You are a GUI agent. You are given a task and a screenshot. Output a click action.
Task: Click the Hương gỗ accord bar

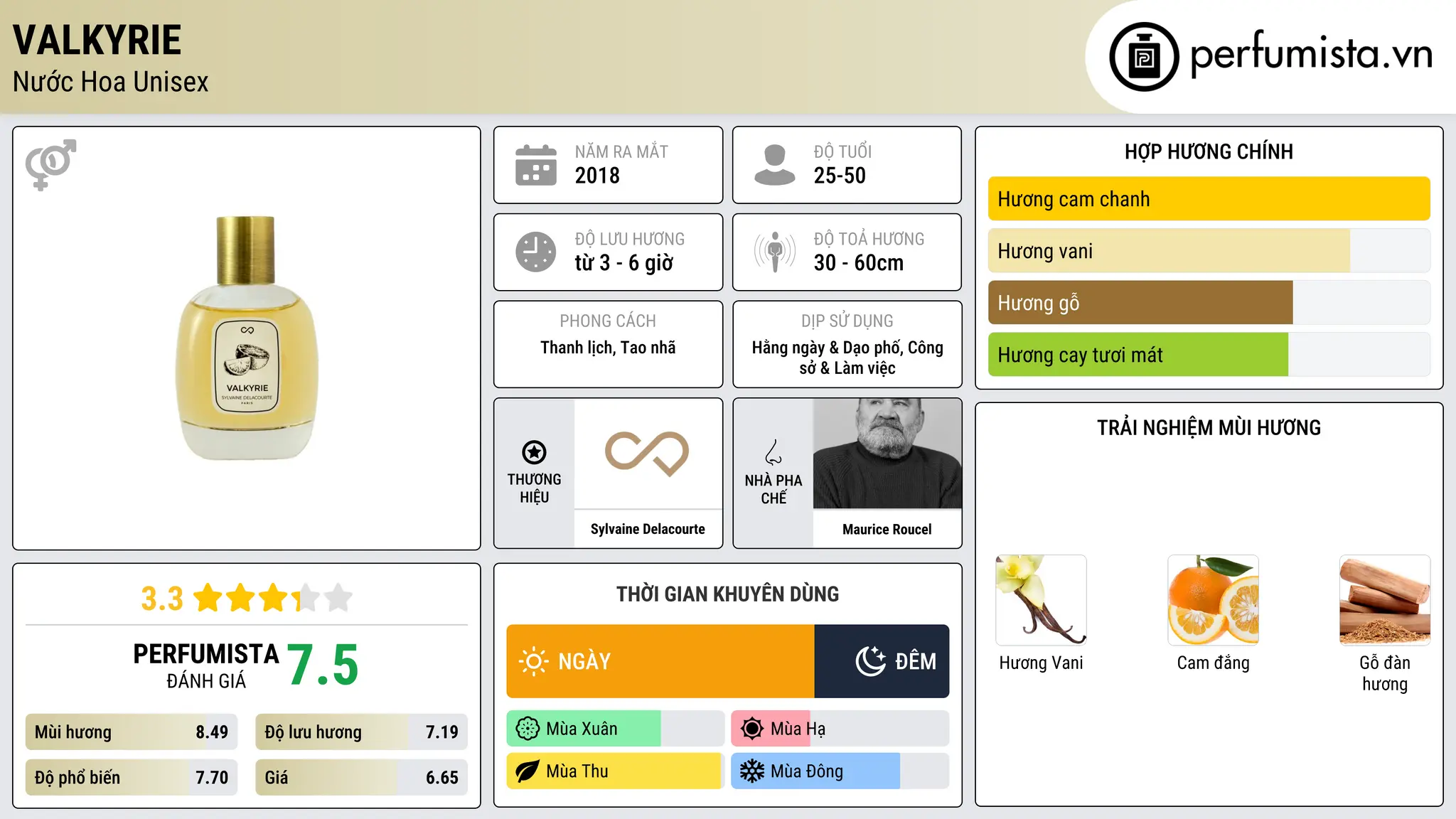coord(1209,303)
